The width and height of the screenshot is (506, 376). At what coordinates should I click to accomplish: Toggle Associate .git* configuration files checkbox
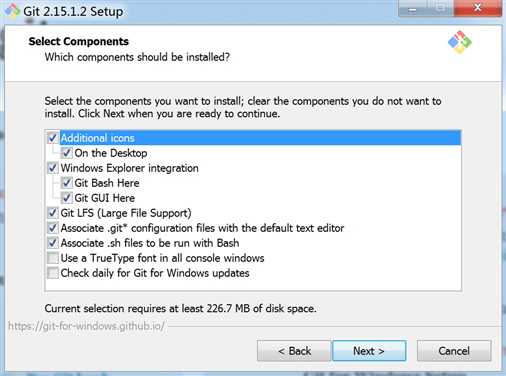coord(53,228)
